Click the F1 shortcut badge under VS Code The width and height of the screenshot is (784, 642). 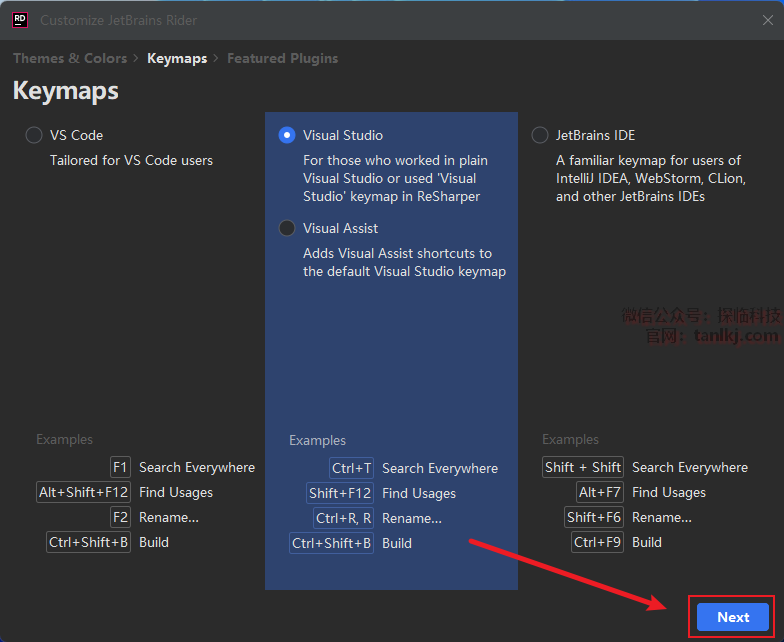(120, 467)
